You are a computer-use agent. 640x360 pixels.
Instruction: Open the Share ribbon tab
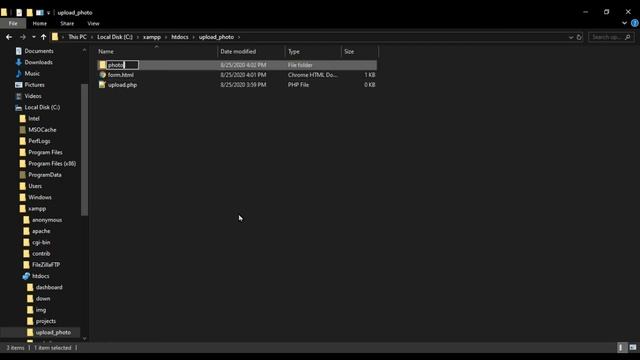pyautogui.click(x=67, y=24)
